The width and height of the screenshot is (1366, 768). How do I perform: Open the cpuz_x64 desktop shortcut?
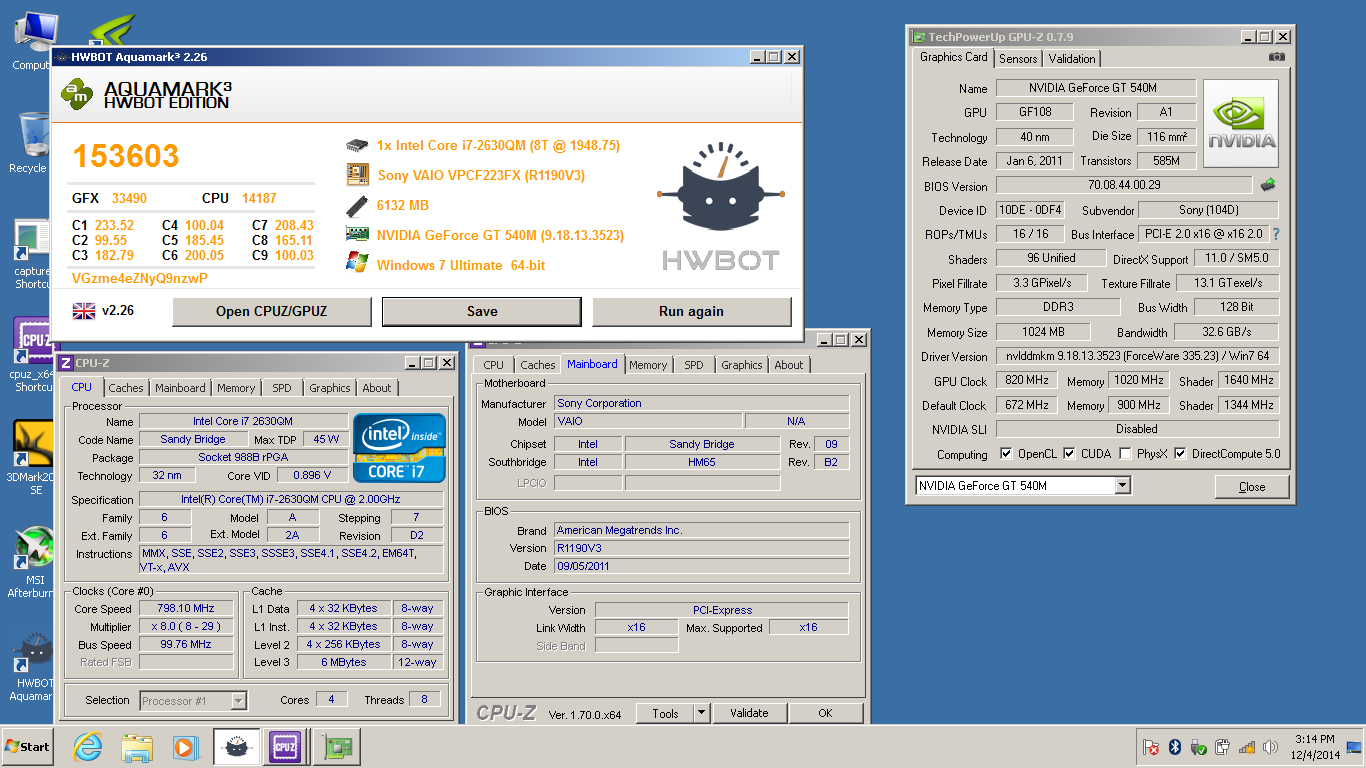coord(34,354)
